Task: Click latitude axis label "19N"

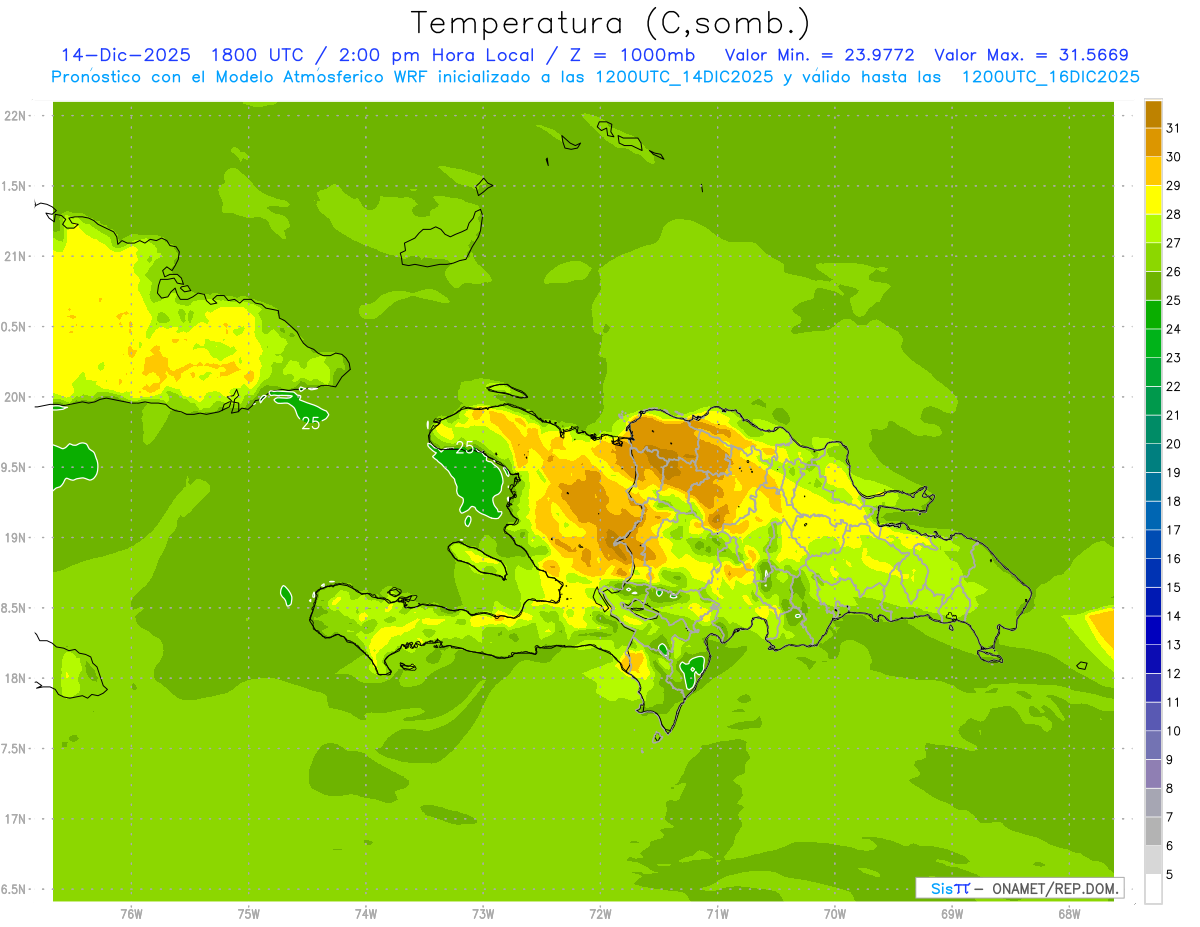Action: point(16,538)
